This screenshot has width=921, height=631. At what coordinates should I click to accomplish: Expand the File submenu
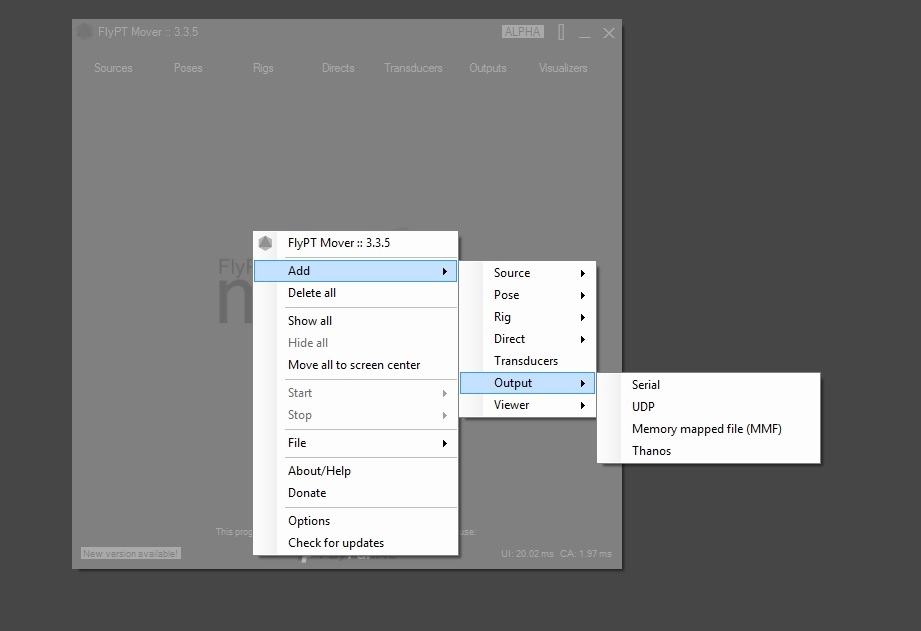355,443
